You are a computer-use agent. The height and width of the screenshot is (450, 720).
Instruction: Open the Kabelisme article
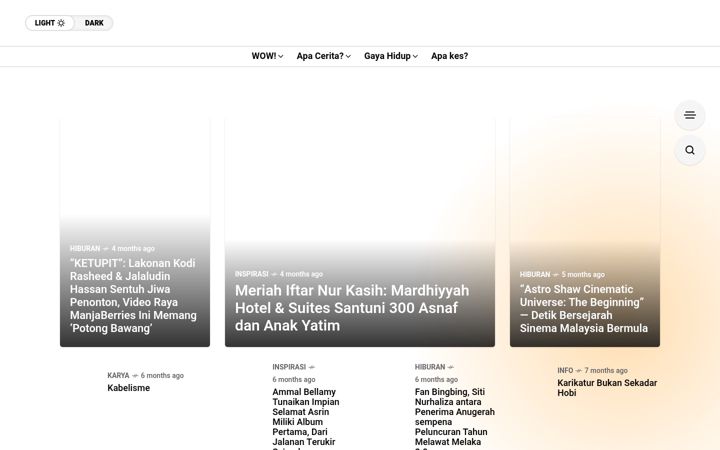(129, 388)
